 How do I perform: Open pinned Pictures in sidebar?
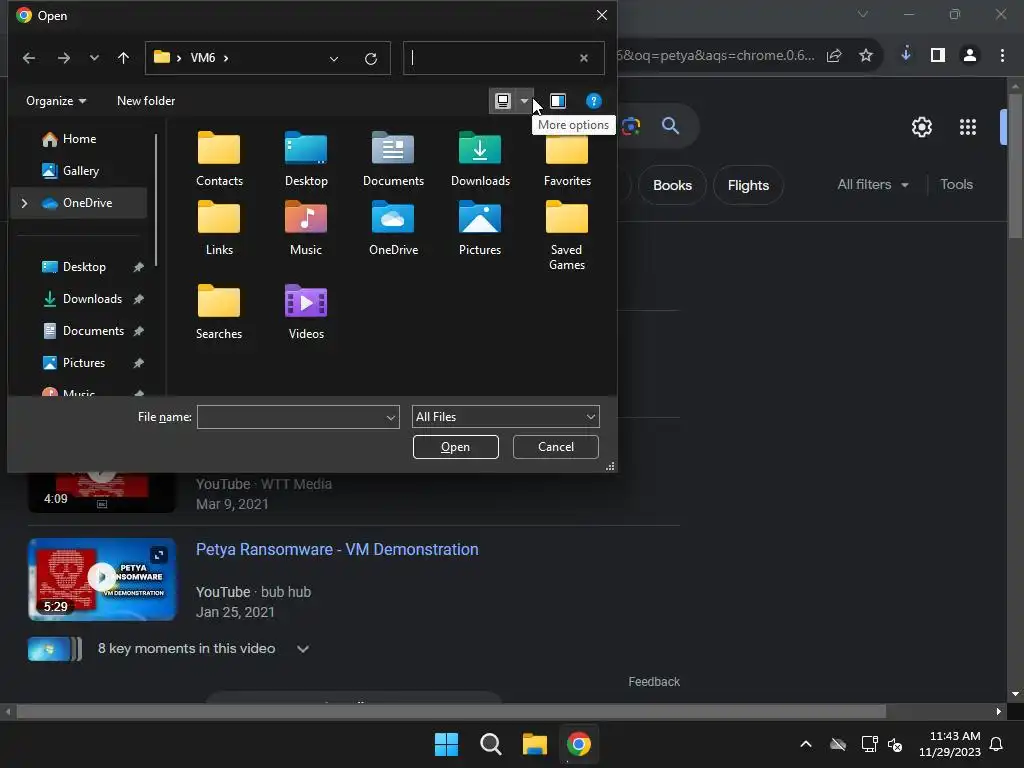coord(83,363)
